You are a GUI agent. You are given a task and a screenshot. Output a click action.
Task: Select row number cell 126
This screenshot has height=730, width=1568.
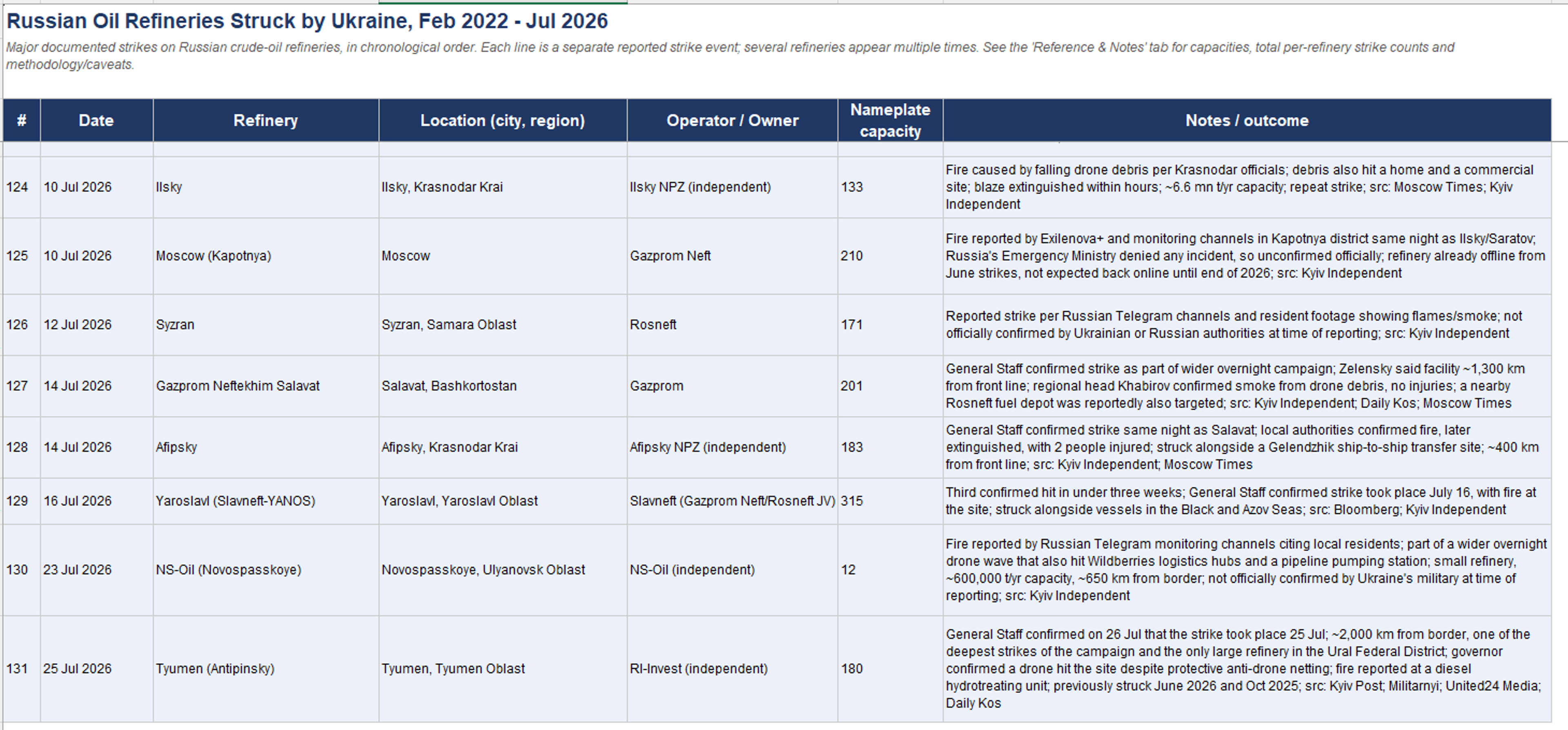pyautogui.click(x=22, y=325)
